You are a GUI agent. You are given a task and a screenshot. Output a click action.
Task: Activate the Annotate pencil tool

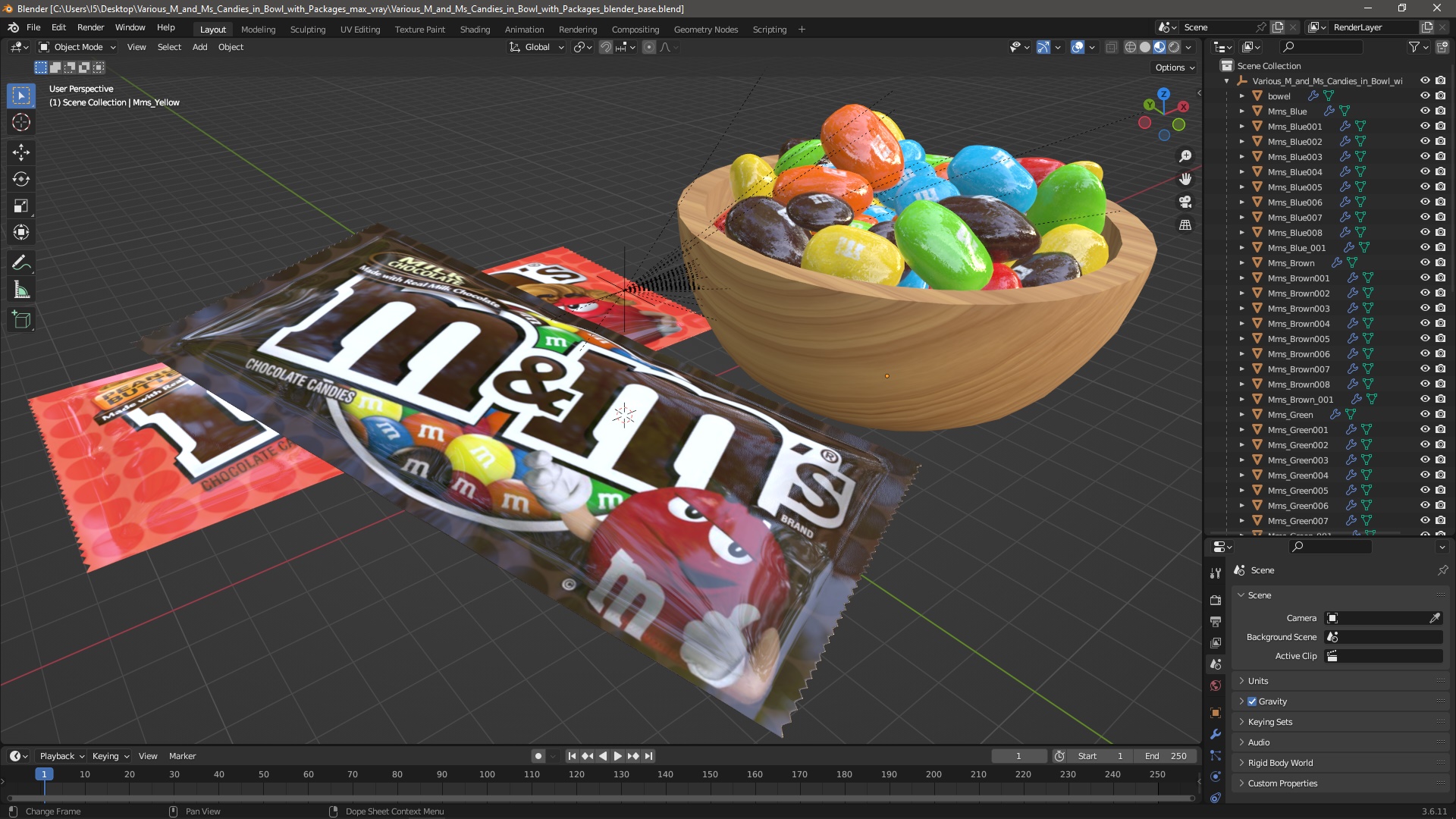pyautogui.click(x=21, y=263)
